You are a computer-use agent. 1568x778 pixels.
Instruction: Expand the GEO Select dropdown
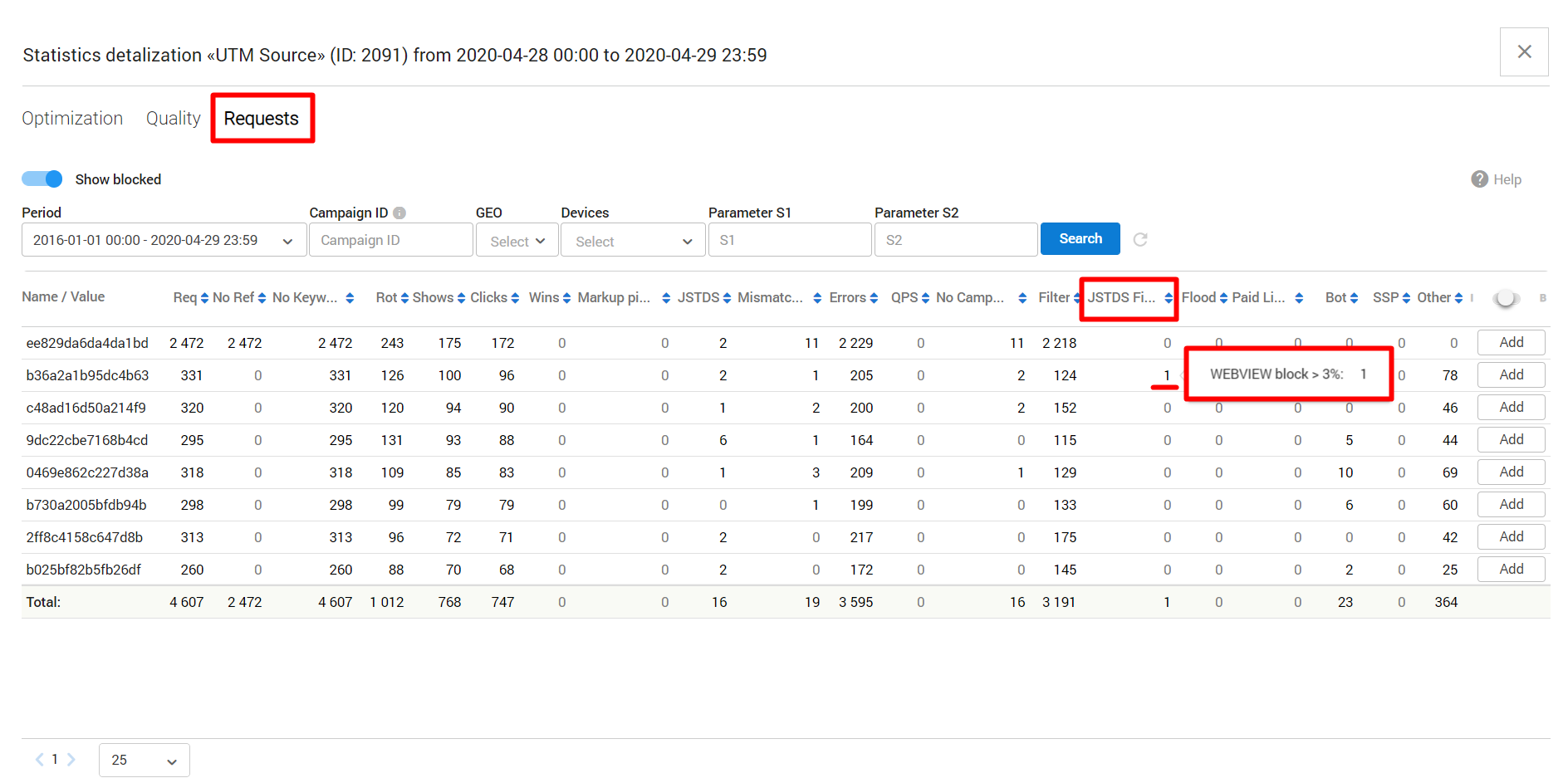point(517,241)
